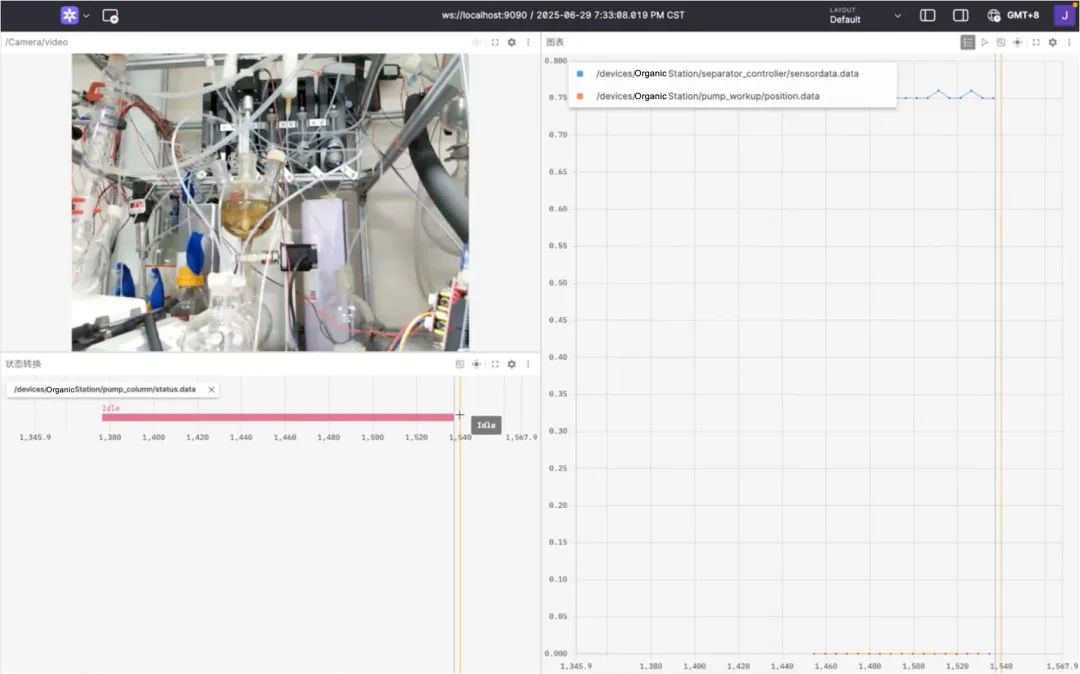
Task: Click the Add panel icon
Action: pos(110,16)
